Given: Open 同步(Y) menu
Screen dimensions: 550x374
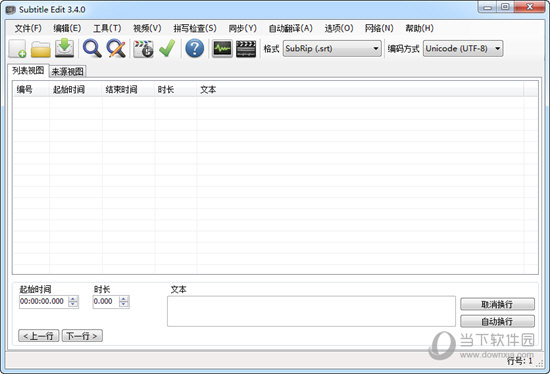Looking at the screenshot, I should (242, 28).
